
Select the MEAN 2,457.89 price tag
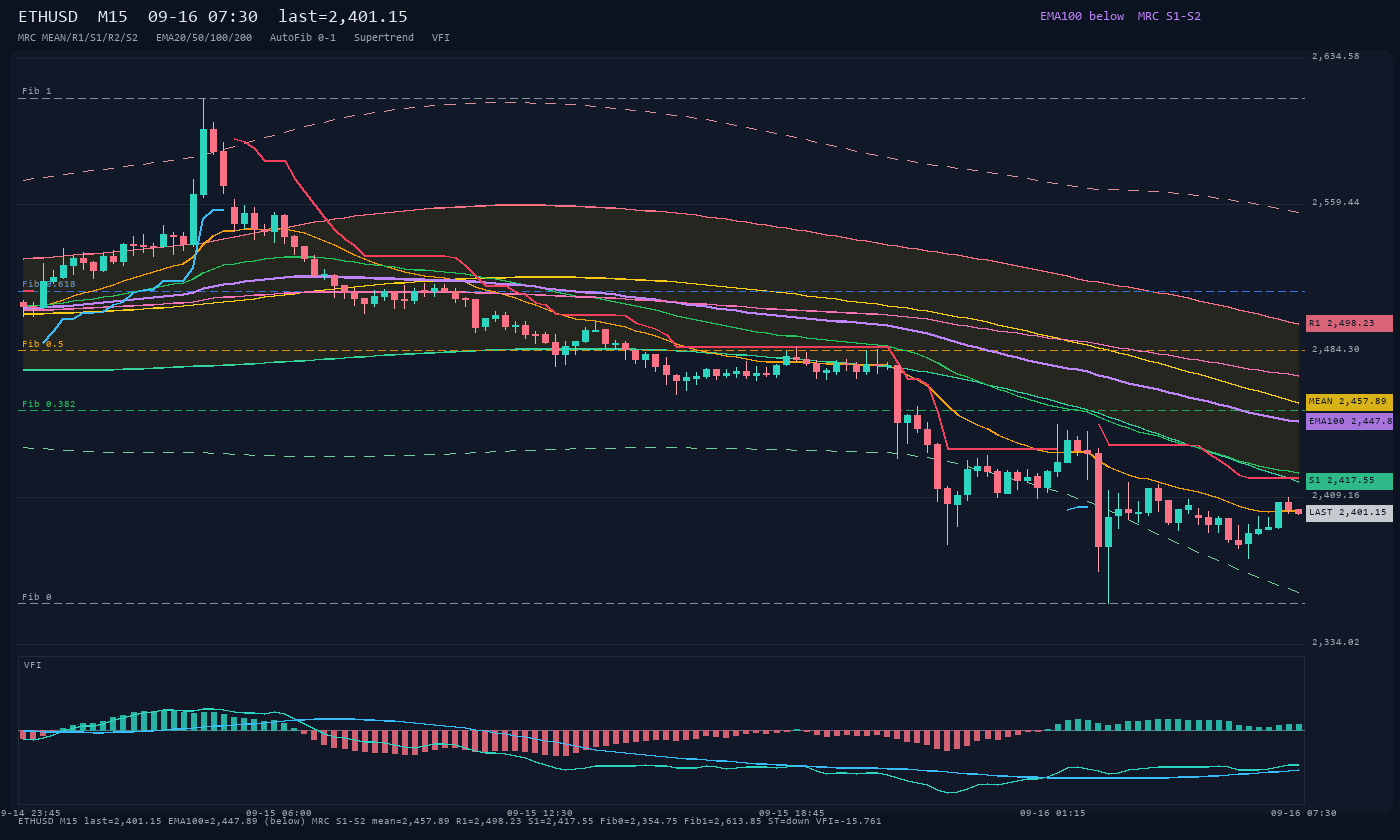click(x=1349, y=401)
